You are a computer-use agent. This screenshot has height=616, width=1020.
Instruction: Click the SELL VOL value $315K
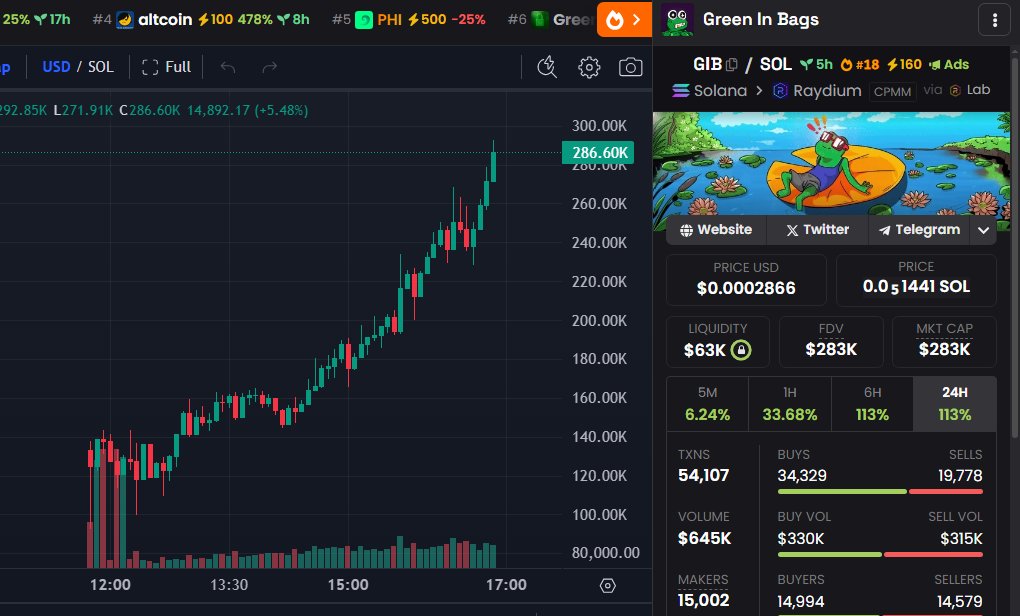pos(961,539)
